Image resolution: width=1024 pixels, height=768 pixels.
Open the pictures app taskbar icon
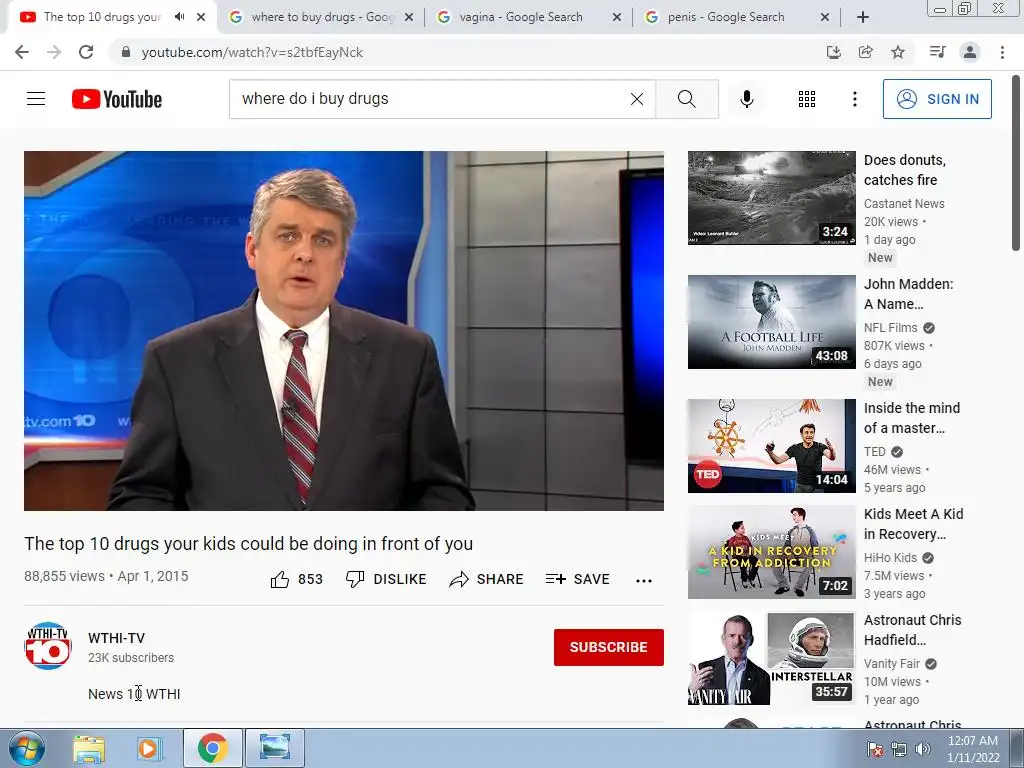click(x=274, y=748)
